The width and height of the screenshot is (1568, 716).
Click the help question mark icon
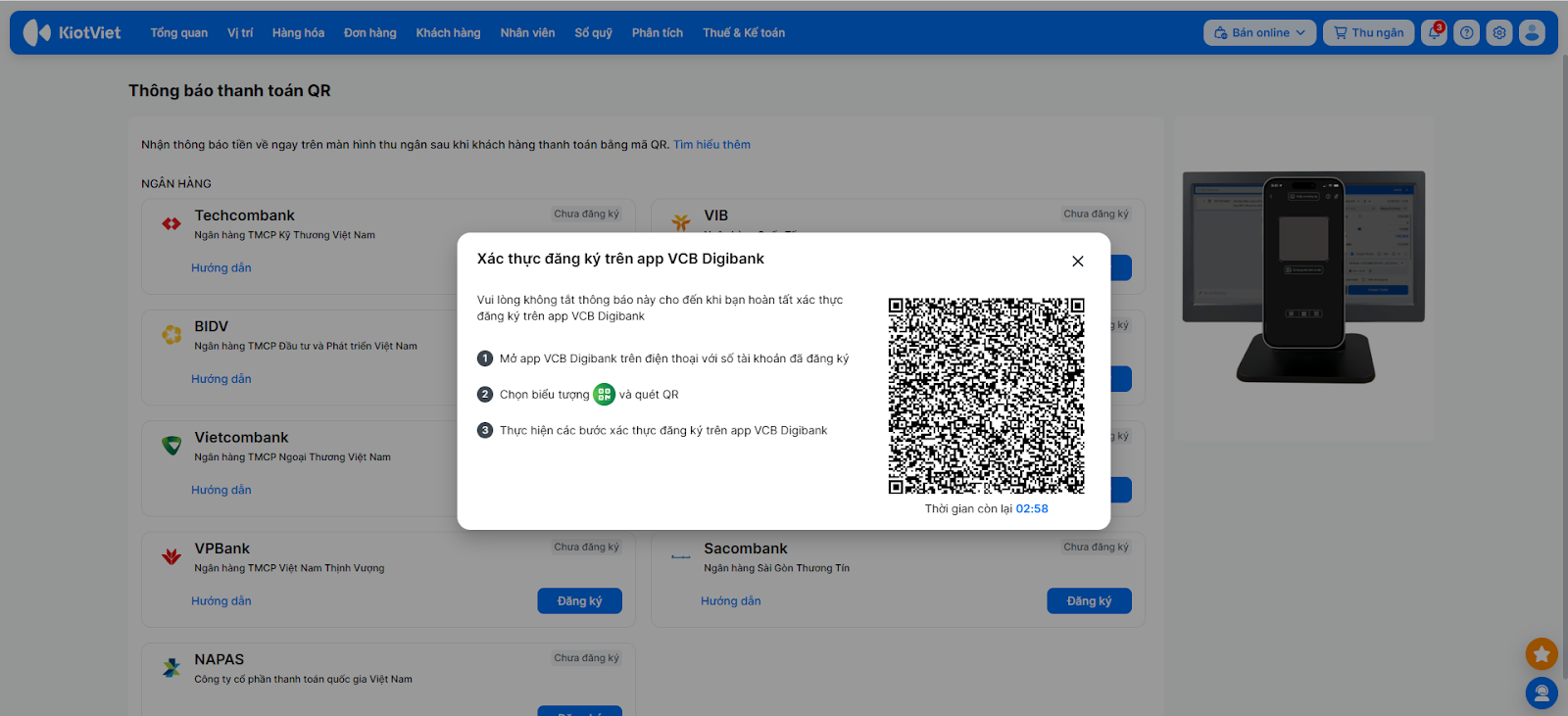(1466, 32)
